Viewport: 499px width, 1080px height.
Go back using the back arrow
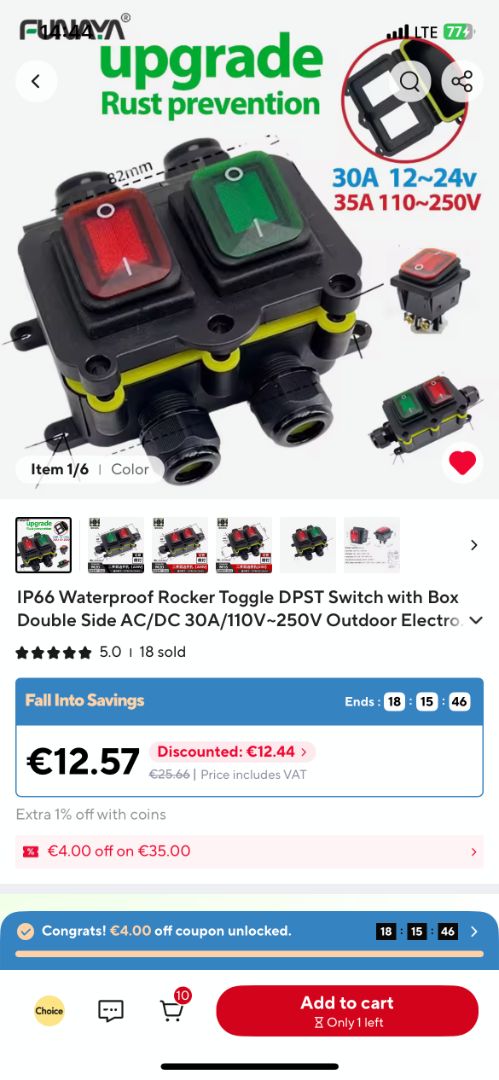(x=36, y=81)
